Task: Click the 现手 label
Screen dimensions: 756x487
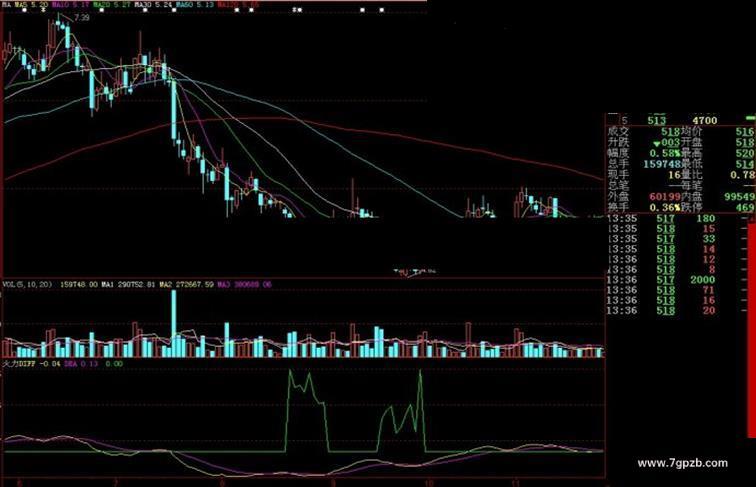Action: (x=619, y=175)
